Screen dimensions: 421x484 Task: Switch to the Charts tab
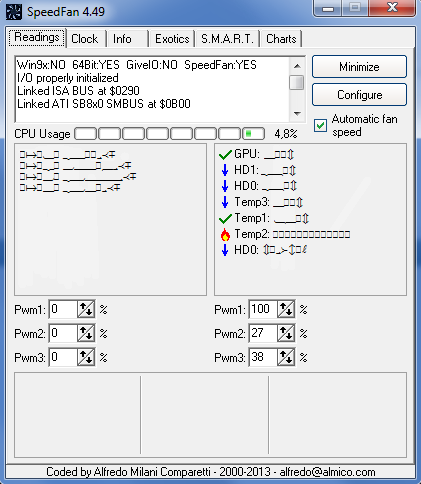coord(281,39)
